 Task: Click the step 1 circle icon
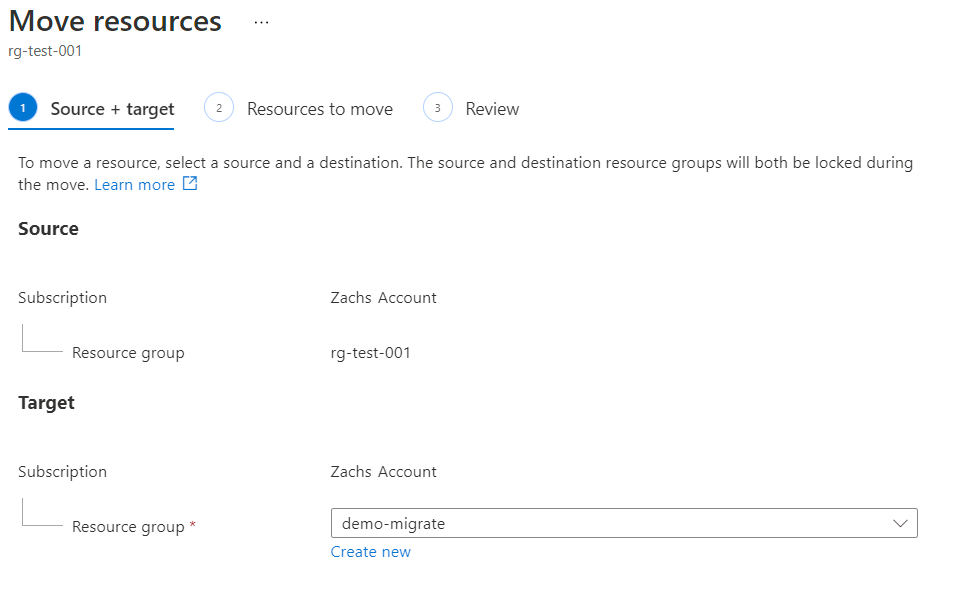click(x=23, y=107)
